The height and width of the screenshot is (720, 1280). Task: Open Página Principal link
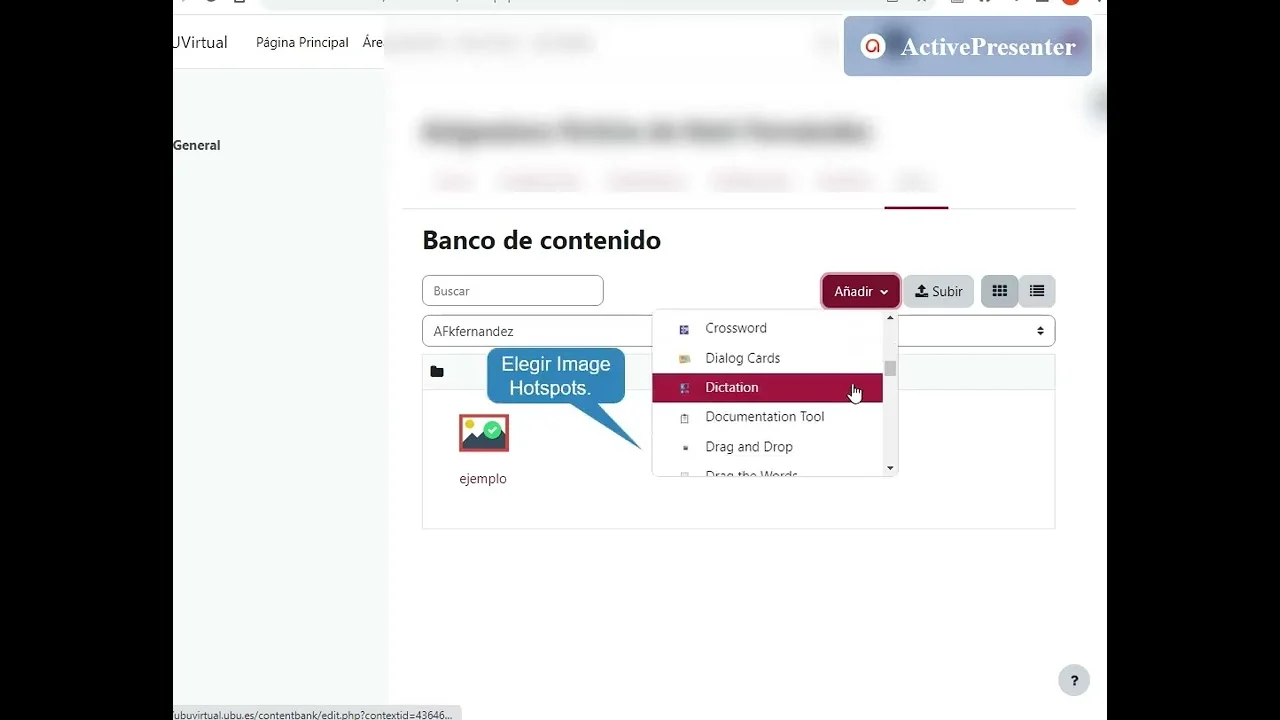point(302,42)
